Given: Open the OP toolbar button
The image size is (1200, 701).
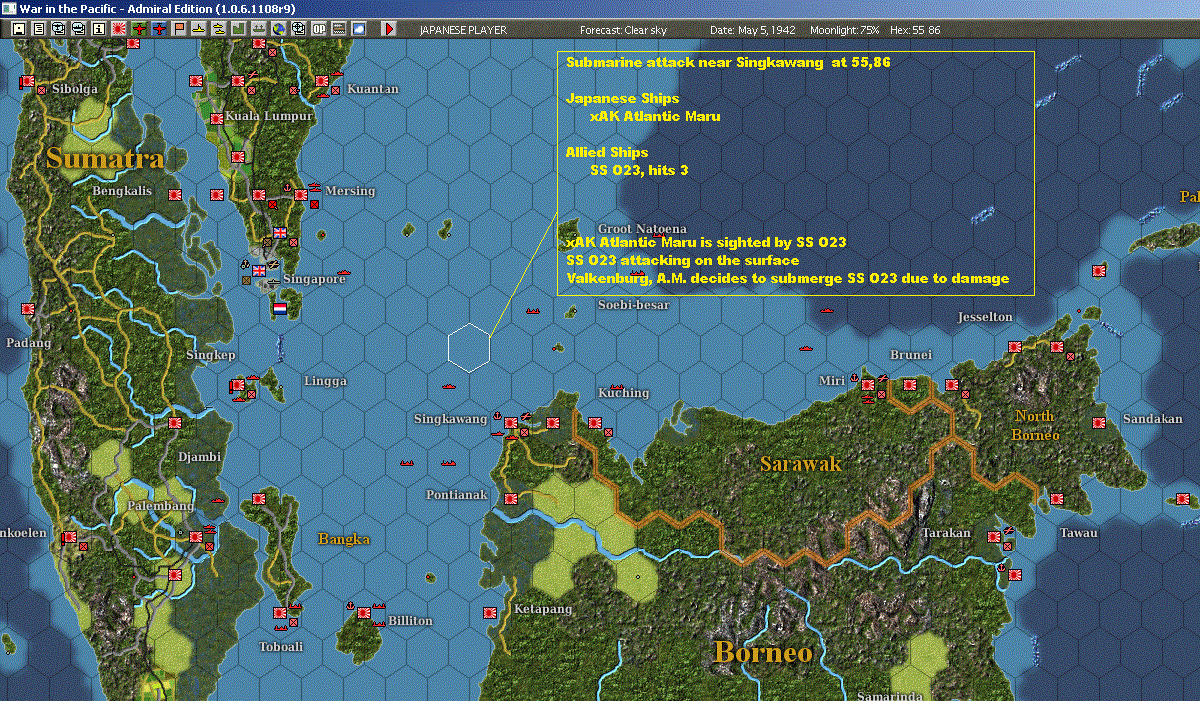Looking at the screenshot, I should tap(319, 29).
